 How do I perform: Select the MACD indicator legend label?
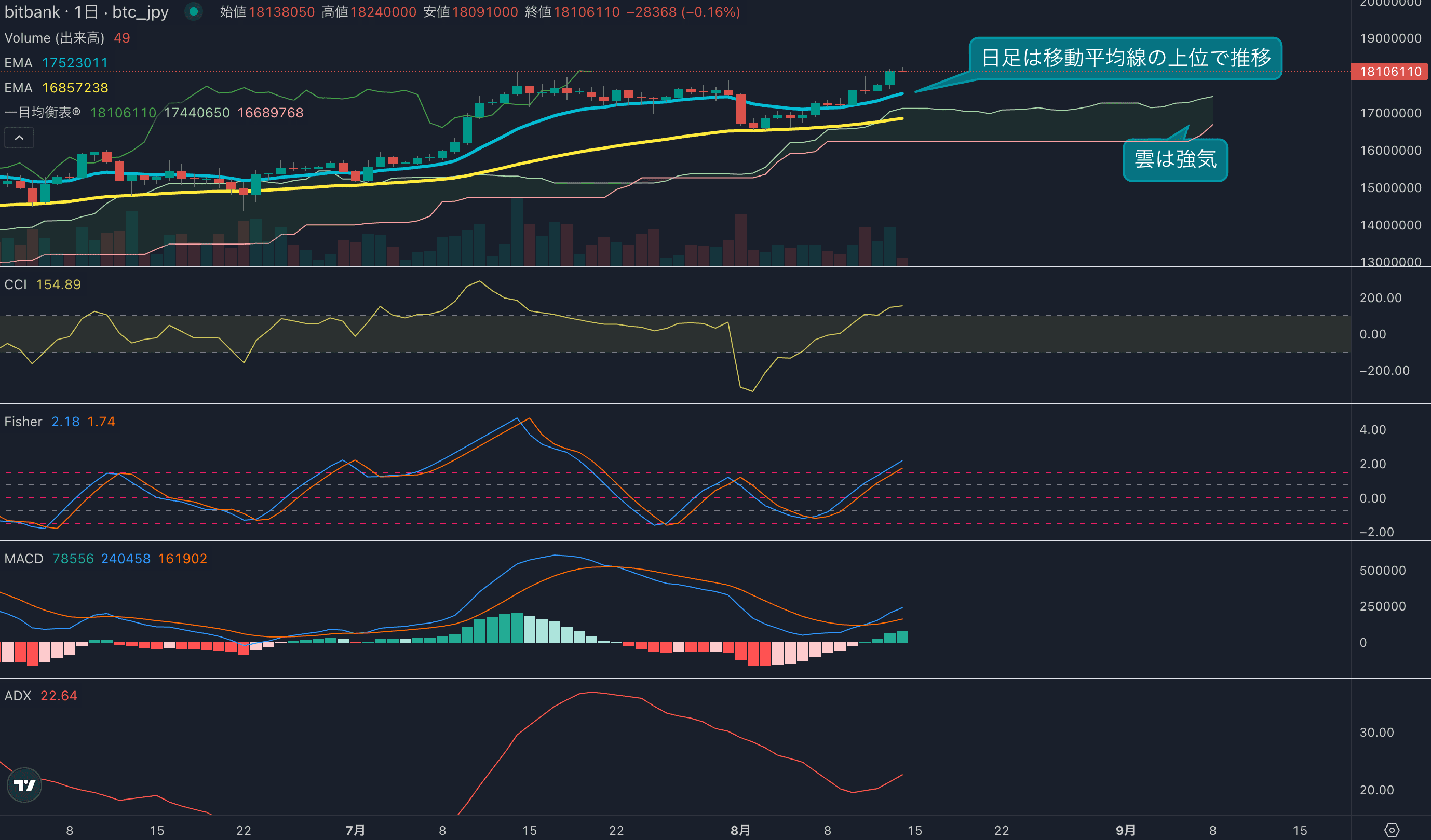pyautogui.click(x=24, y=558)
